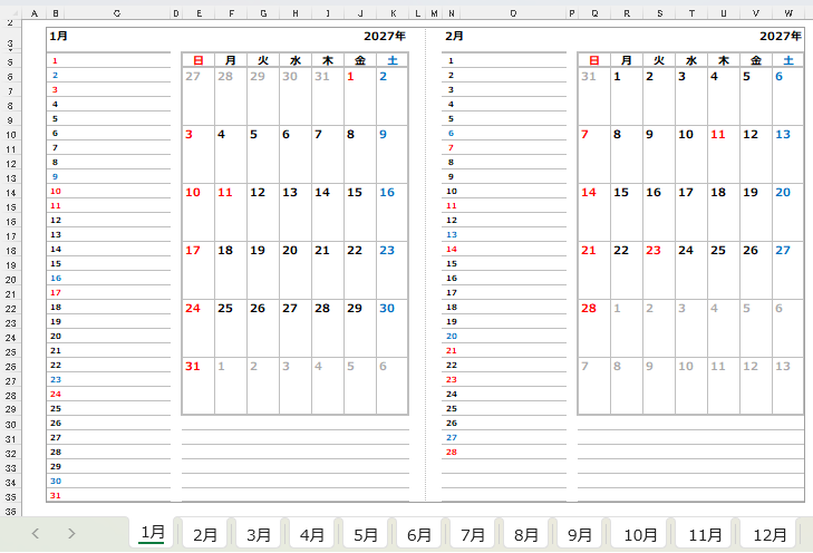Select January 20 in calendar grid

coord(295,270)
